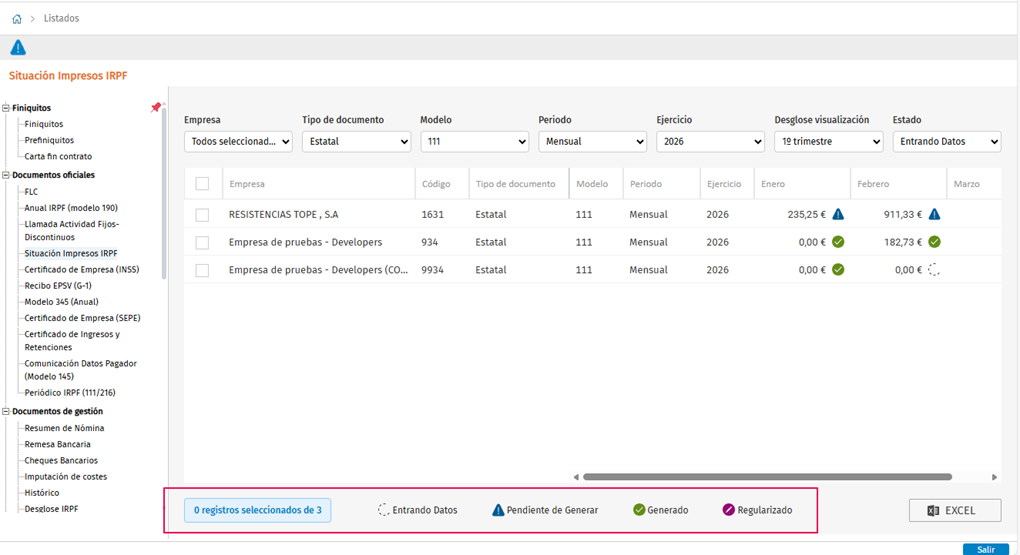This screenshot has width=1020, height=555.
Task: Click Febrero generated check for code 934
Action: (x=935, y=242)
